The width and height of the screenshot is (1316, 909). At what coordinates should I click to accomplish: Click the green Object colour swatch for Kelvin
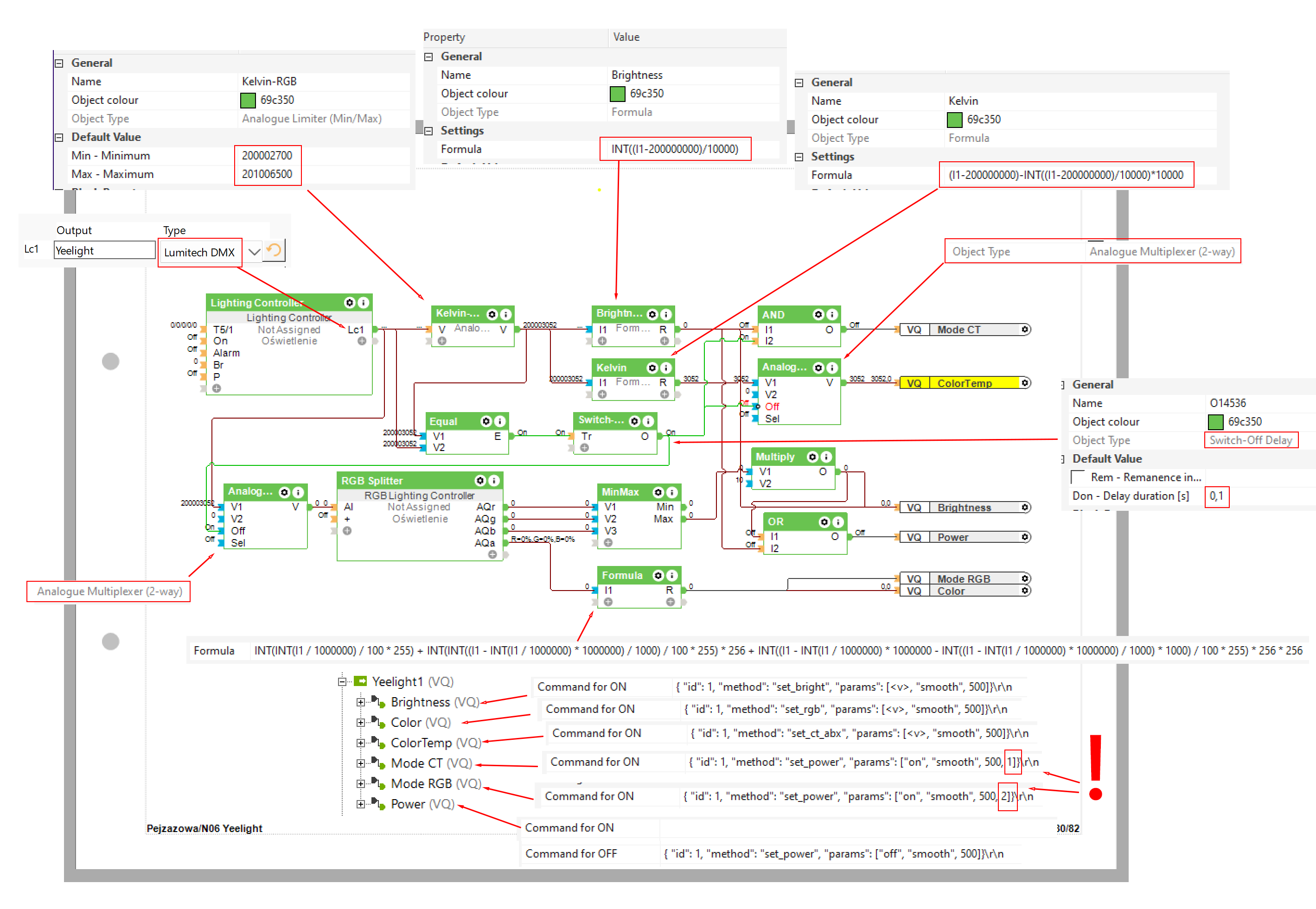(954, 120)
